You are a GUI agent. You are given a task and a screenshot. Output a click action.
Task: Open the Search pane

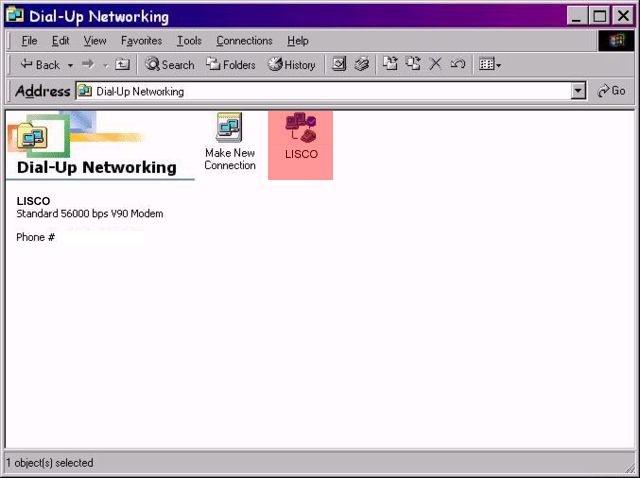tap(170, 65)
